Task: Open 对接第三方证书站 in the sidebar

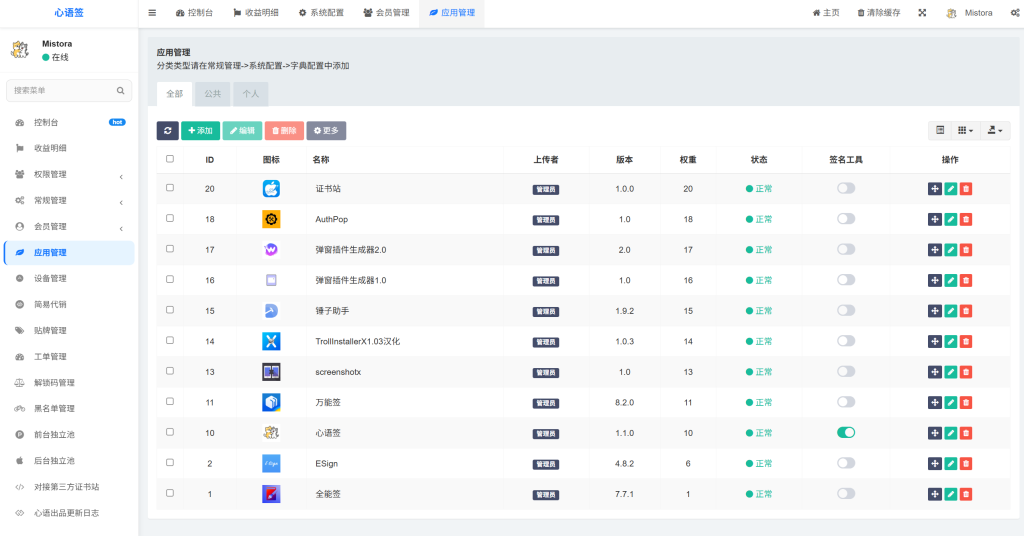Action: point(69,487)
